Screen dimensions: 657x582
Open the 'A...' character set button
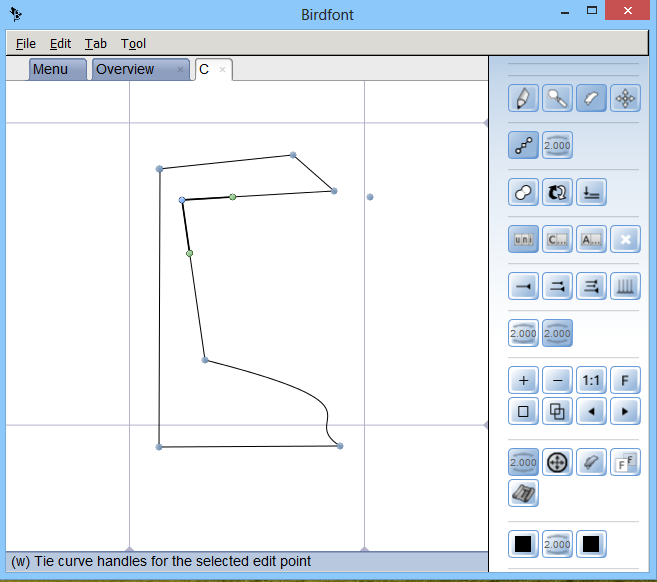click(x=591, y=239)
